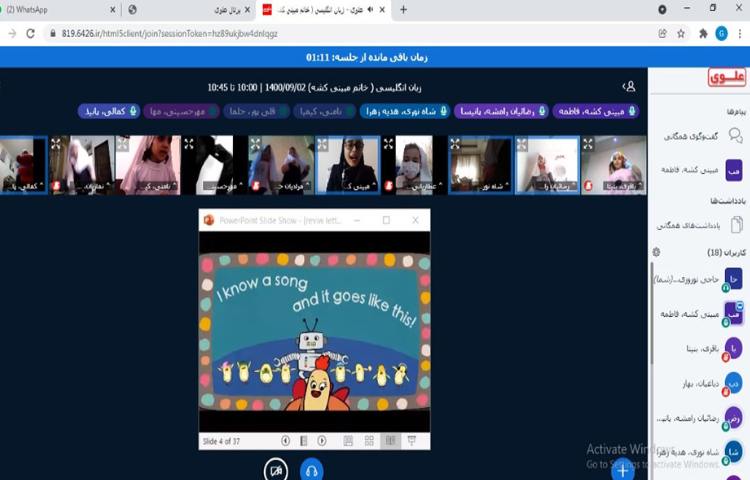Click the address bar URL field
Viewport: 750px width, 480px height.
[352, 33]
